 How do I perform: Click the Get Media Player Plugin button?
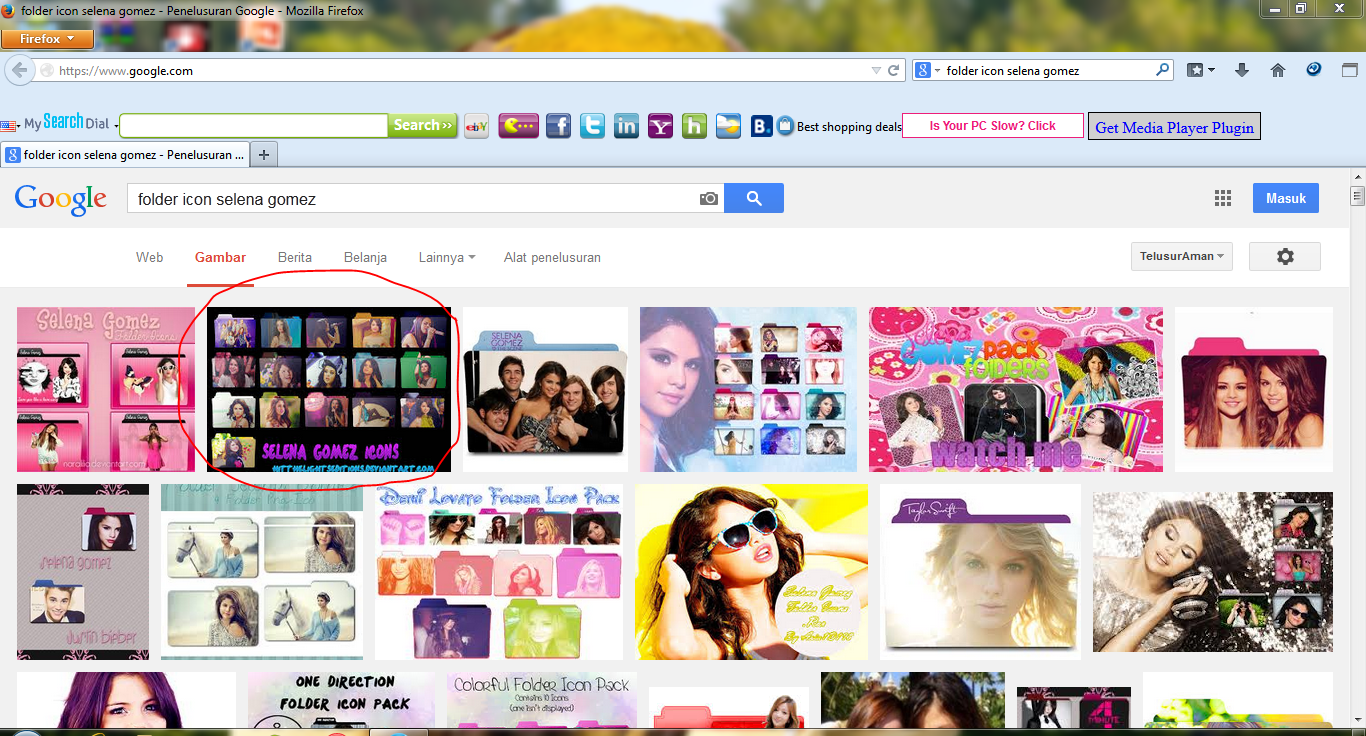[1174, 127]
